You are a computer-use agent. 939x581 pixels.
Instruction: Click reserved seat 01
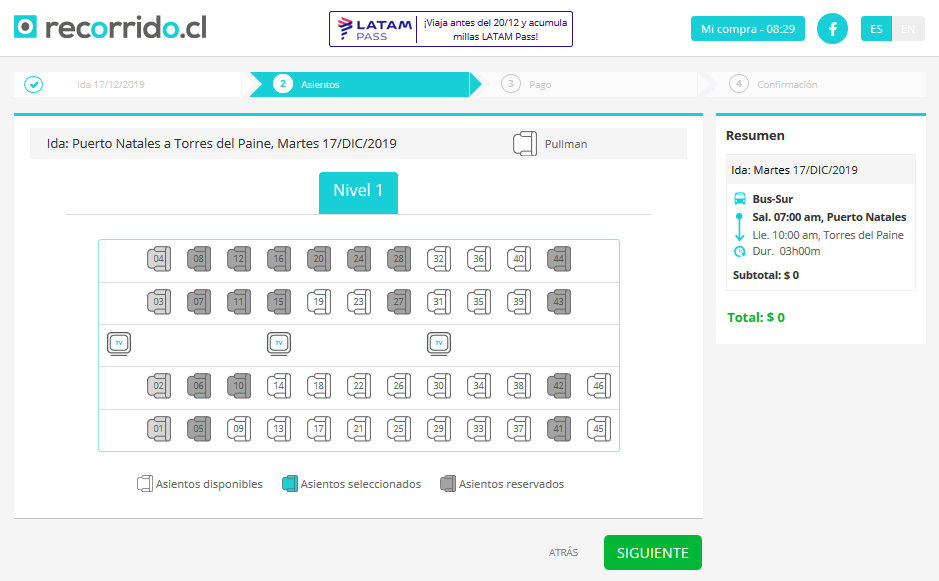[x=159, y=429]
